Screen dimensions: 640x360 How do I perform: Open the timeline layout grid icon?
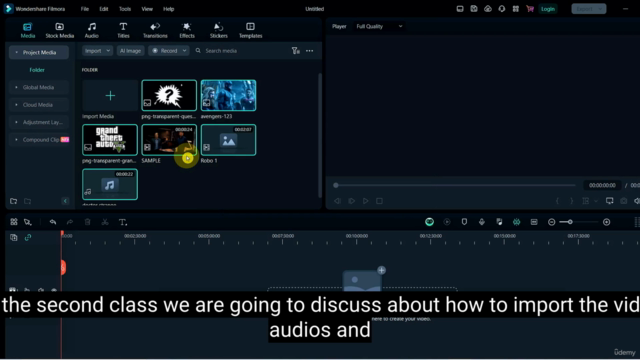coord(14,222)
